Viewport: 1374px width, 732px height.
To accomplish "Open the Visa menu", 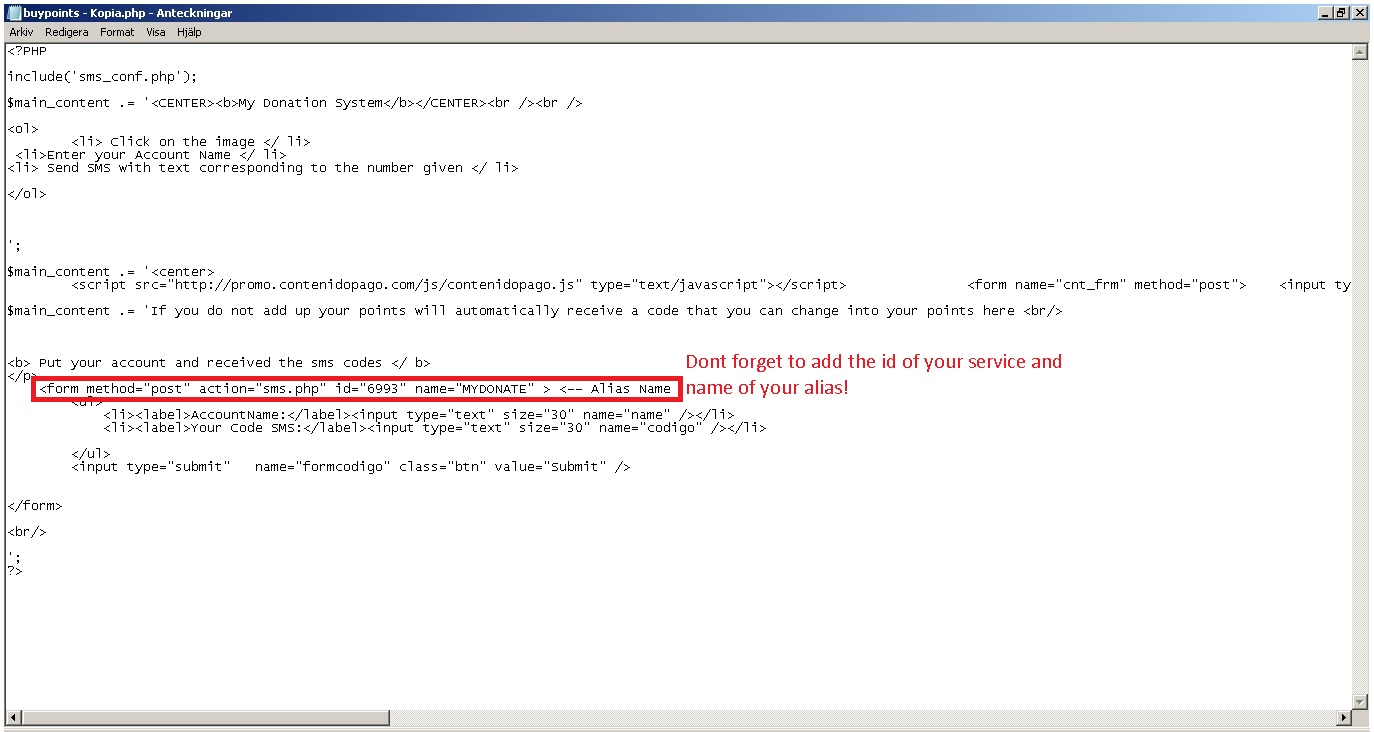I will 156,32.
